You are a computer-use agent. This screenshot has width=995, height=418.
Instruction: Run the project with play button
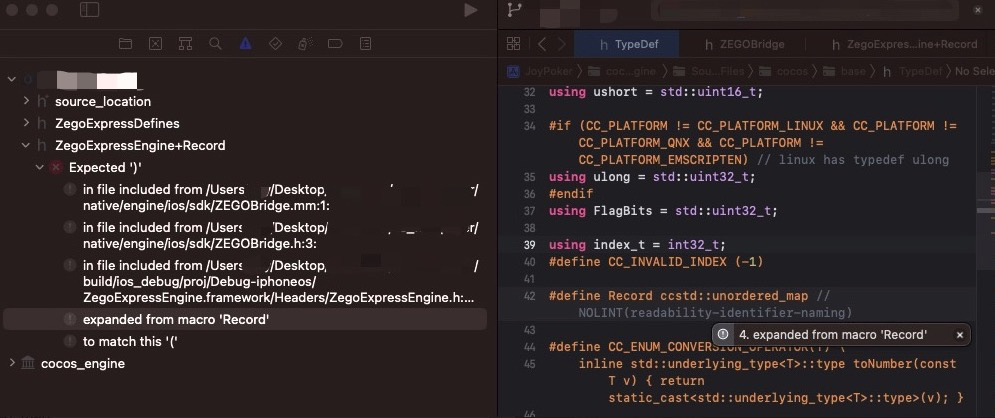tap(470, 10)
